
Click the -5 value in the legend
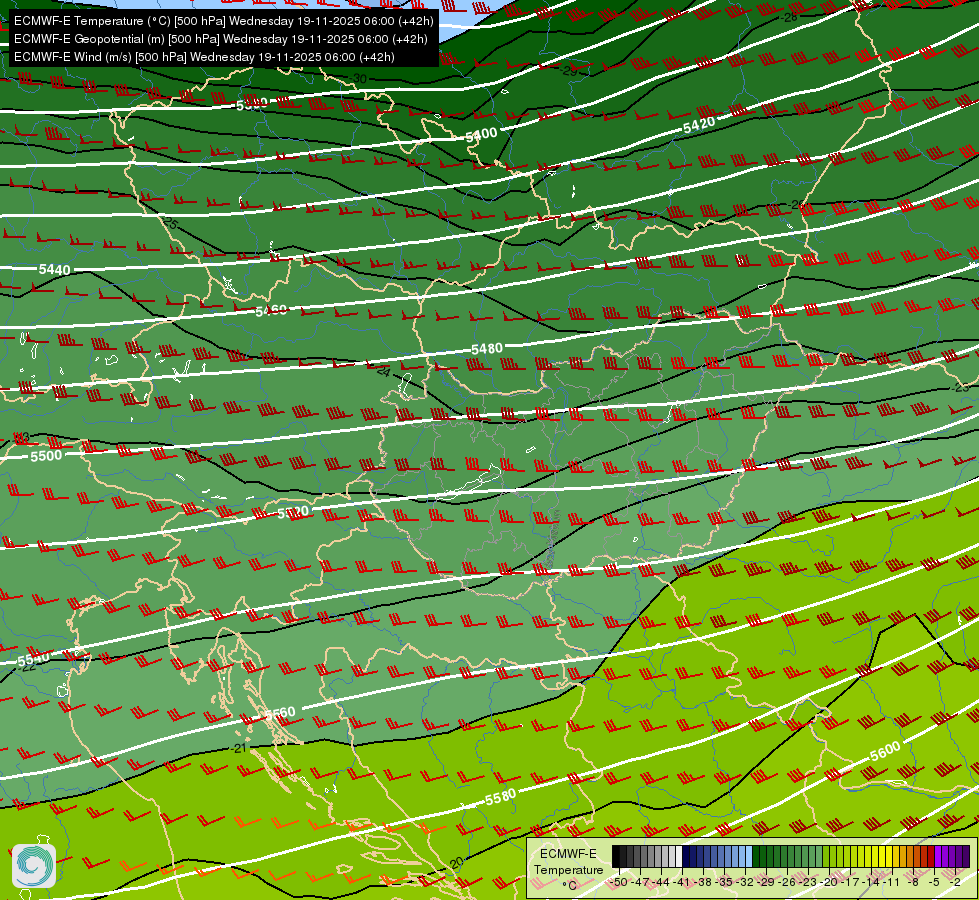(x=933, y=882)
